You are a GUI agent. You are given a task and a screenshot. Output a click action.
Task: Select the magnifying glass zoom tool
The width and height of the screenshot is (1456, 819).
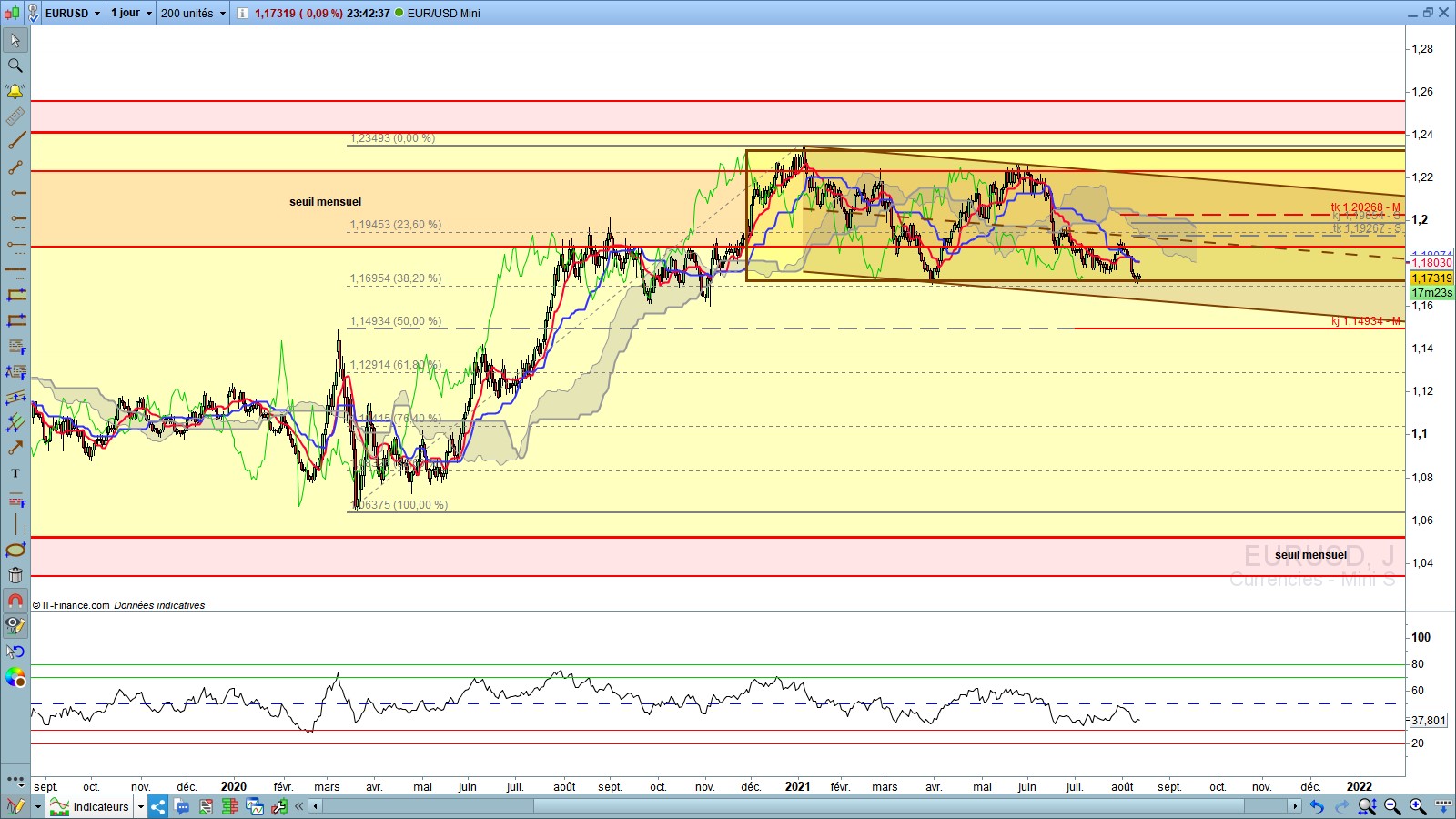click(x=15, y=66)
